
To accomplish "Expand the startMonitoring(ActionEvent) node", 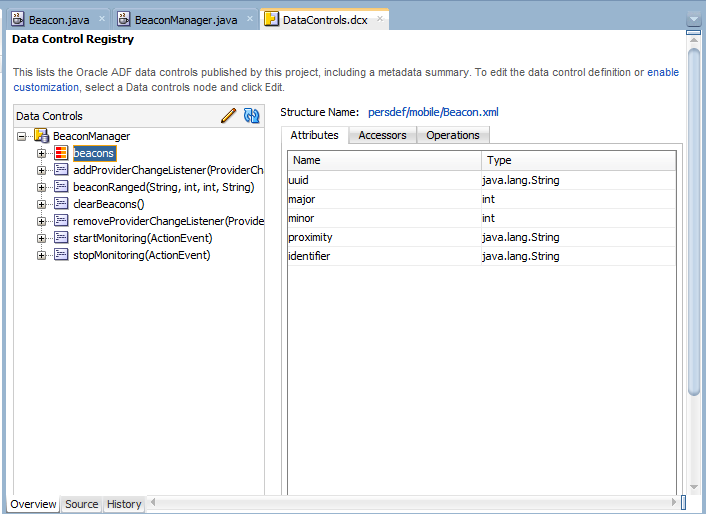I will (41, 238).
